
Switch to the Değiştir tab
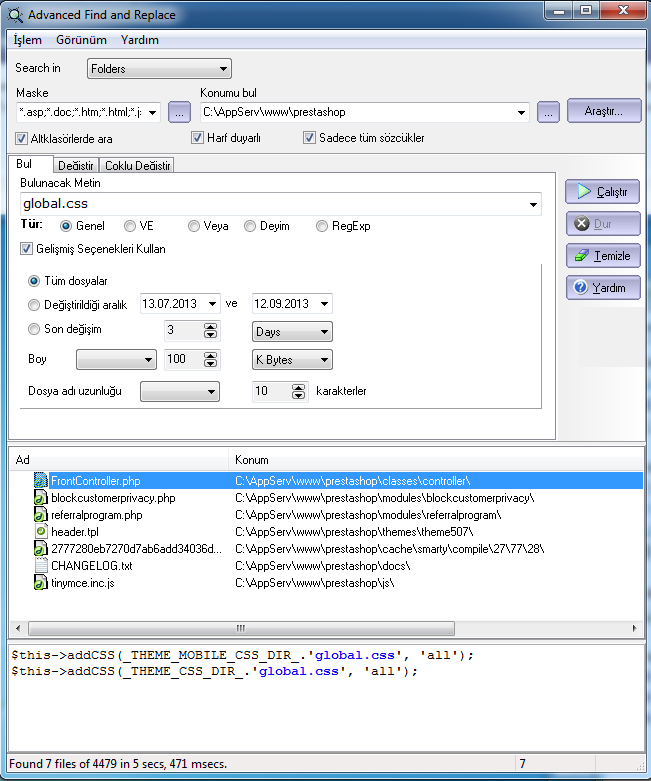(x=76, y=165)
